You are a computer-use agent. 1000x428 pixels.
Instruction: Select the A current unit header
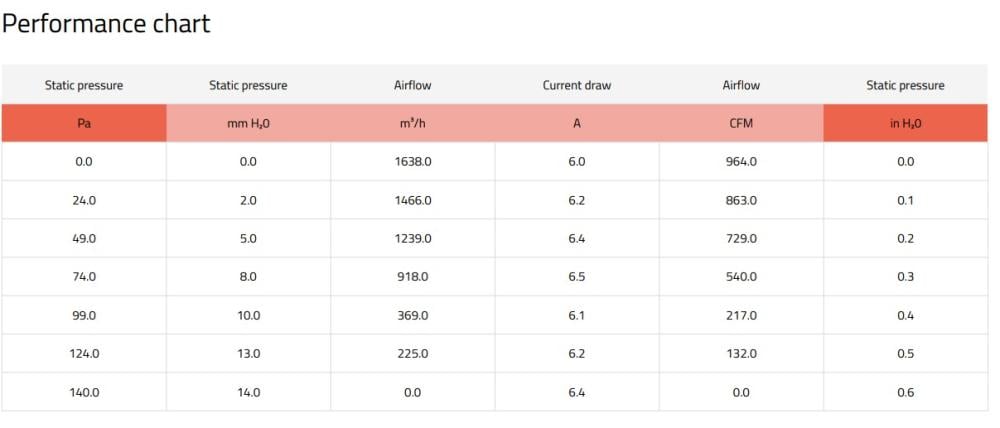point(577,124)
